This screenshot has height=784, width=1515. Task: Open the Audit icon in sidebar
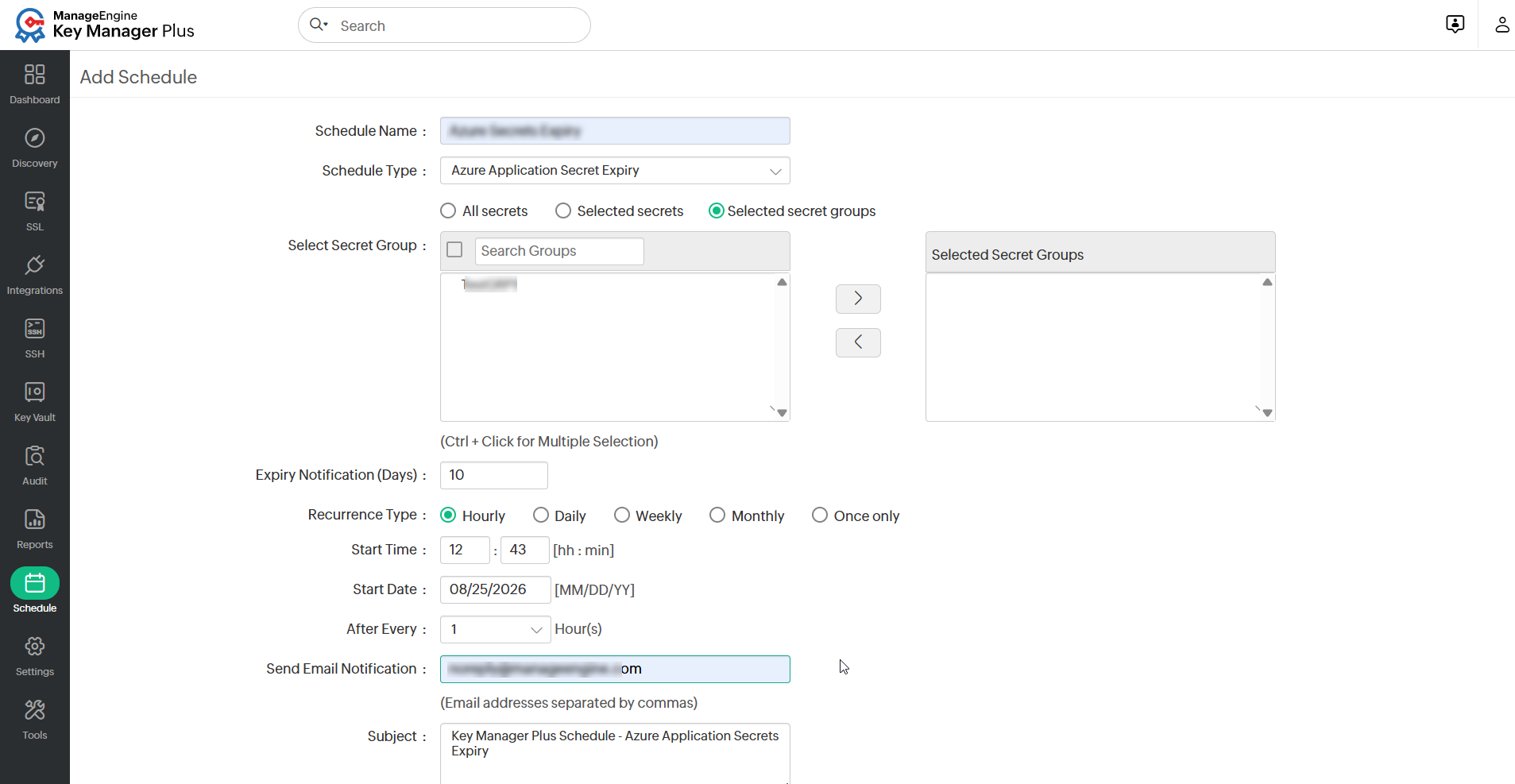click(35, 456)
